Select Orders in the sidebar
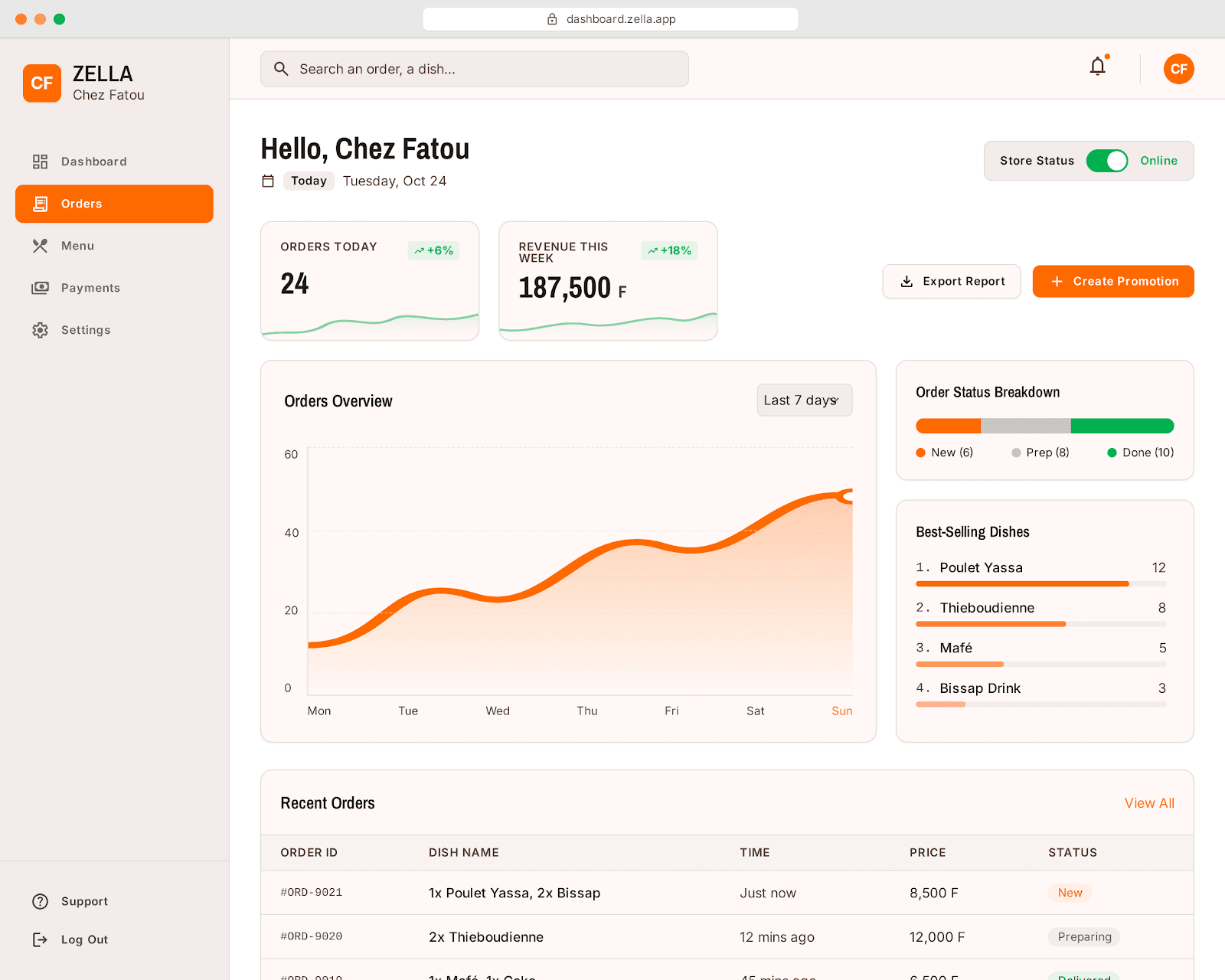The height and width of the screenshot is (980, 1225). point(114,204)
